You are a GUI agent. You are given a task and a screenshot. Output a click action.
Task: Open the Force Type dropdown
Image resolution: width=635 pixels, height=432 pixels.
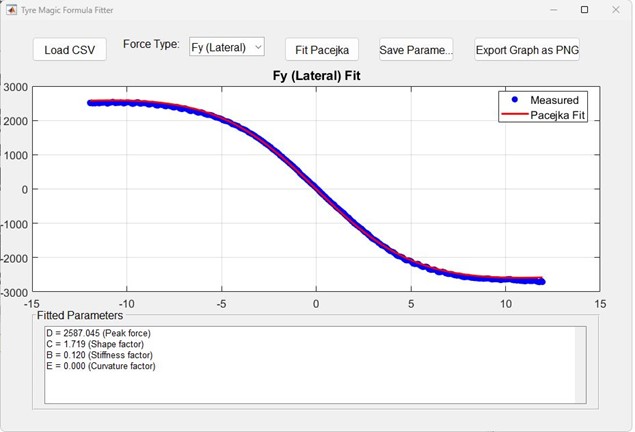click(227, 47)
